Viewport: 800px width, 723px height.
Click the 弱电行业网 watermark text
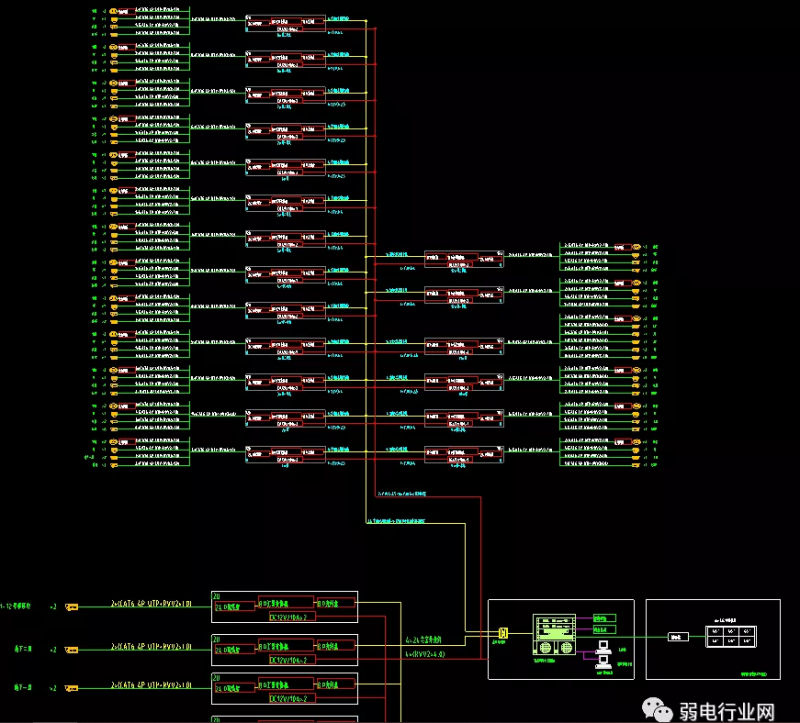(728, 710)
